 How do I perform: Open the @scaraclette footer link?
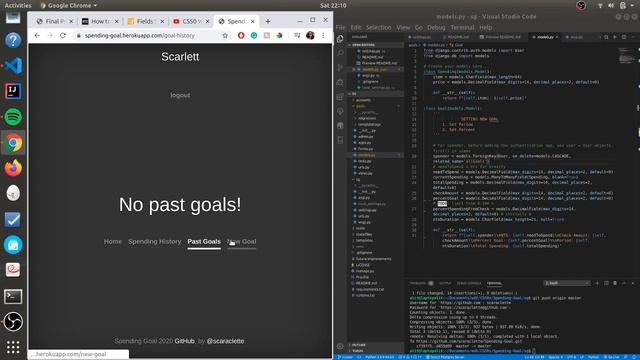click(225, 341)
